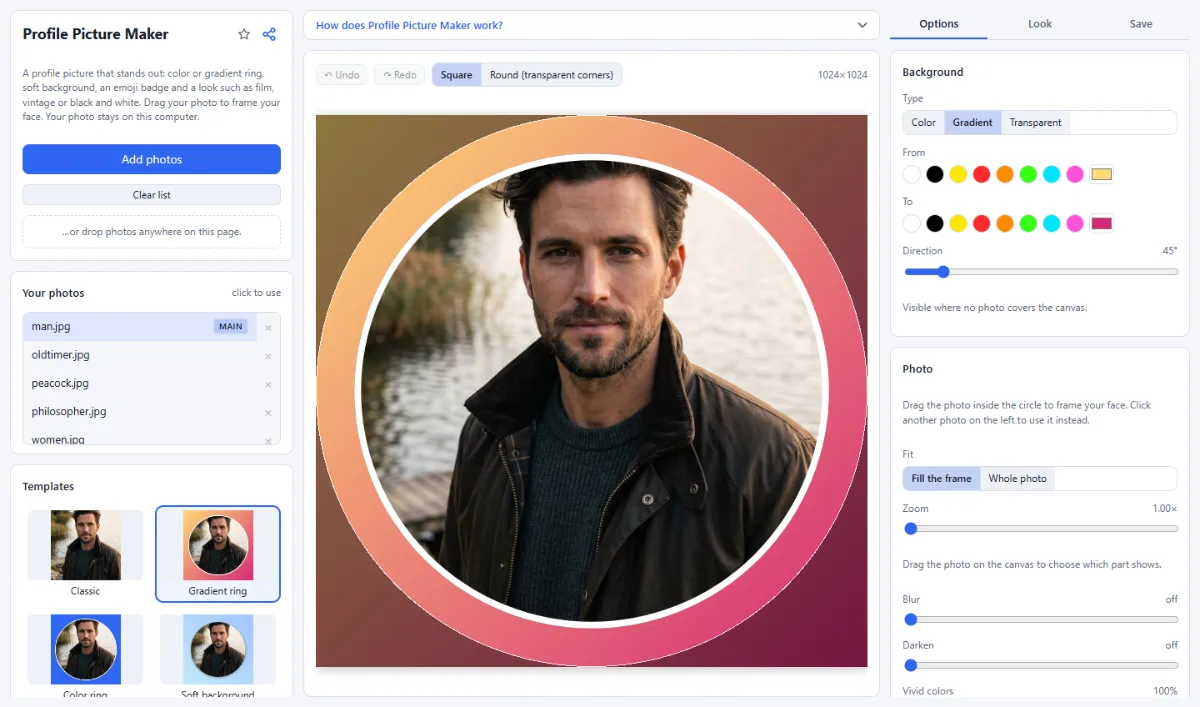Pick green swatch in the To row
Screen dimensions: 1200x707
tap(1028, 223)
